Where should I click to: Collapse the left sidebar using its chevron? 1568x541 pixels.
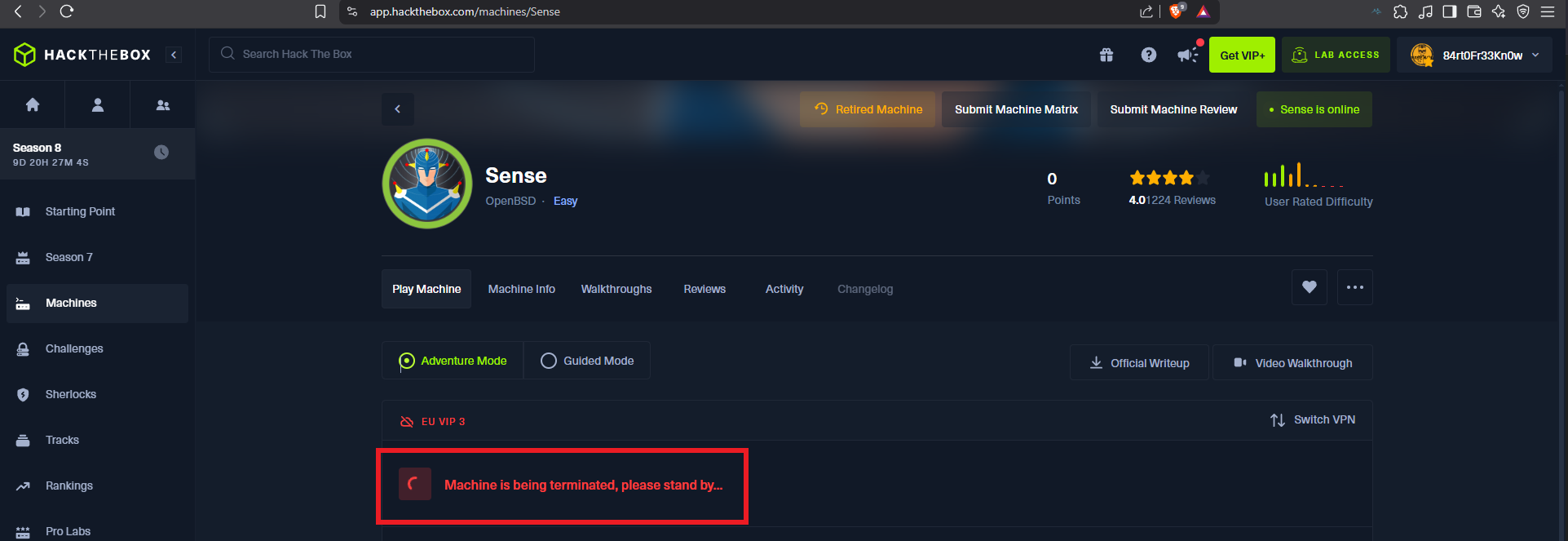tap(174, 55)
